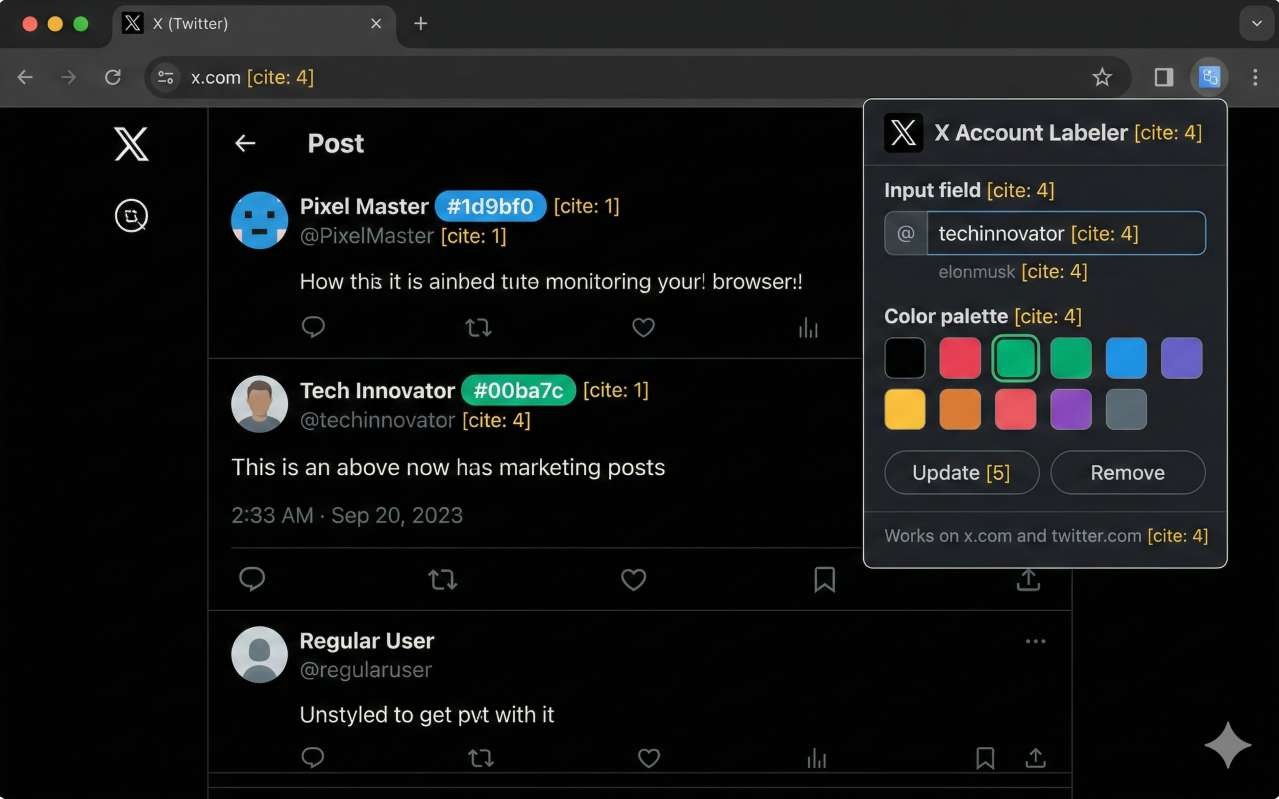Click the Update button in the labeler
This screenshot has width=1279, height=799.
point(961,472)
